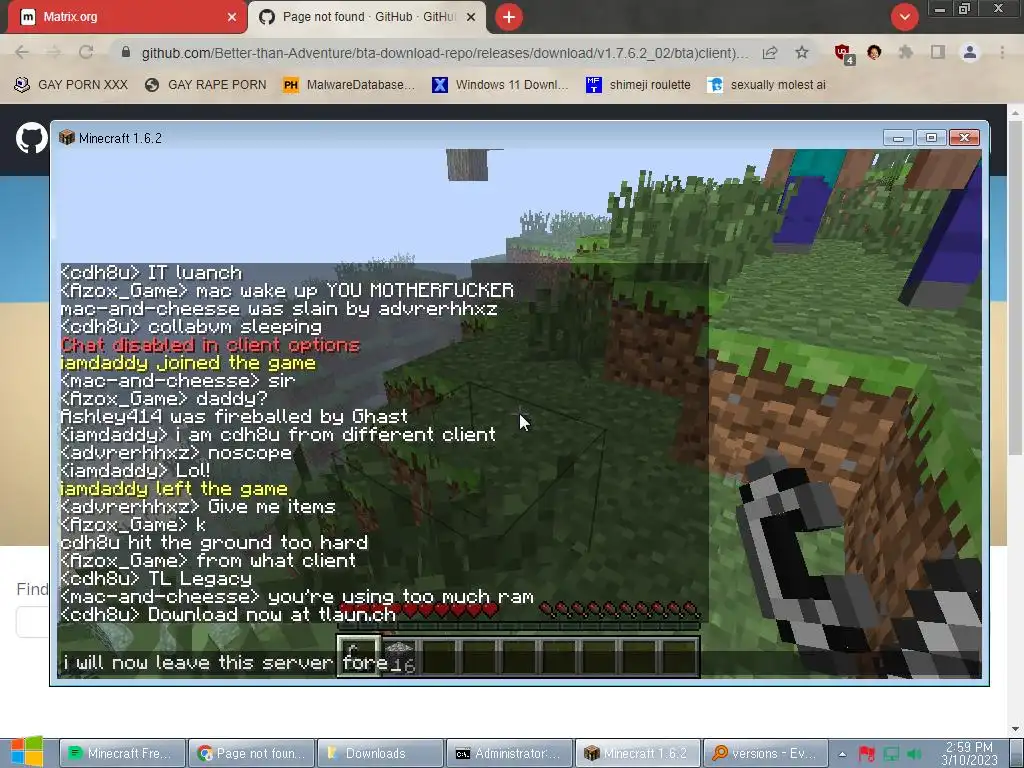Screen dimensions: 1024x768
Task: Open the browser three-dot menu
Action: click(x=1002, y=52)
